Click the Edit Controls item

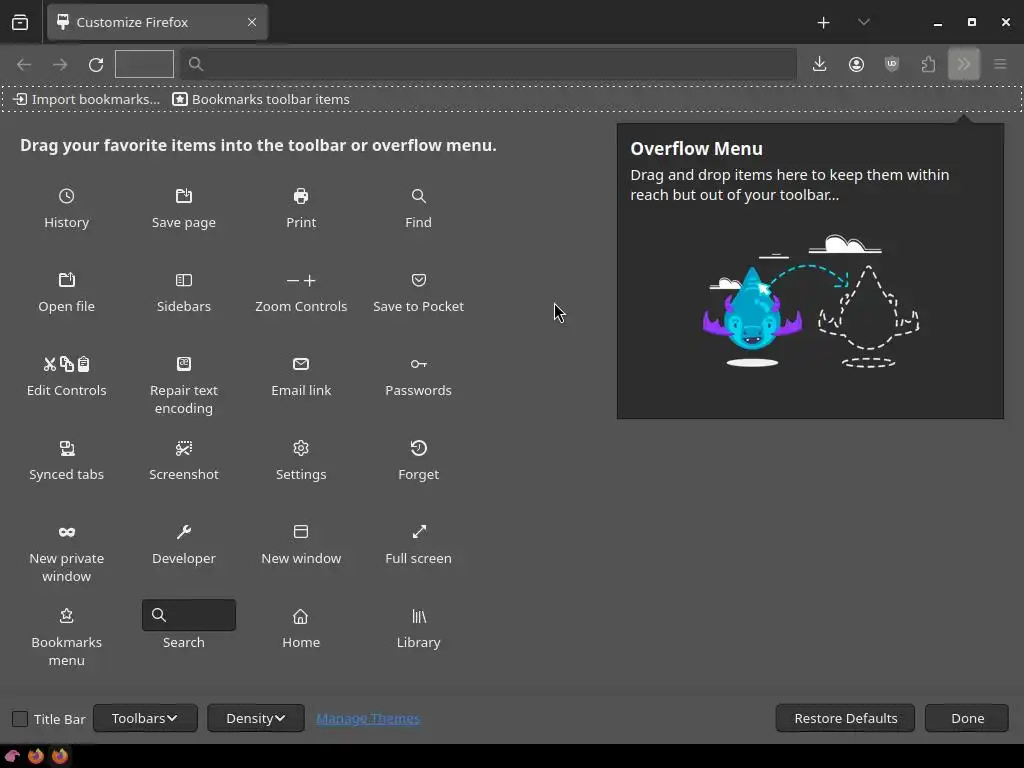pos(66,377)
